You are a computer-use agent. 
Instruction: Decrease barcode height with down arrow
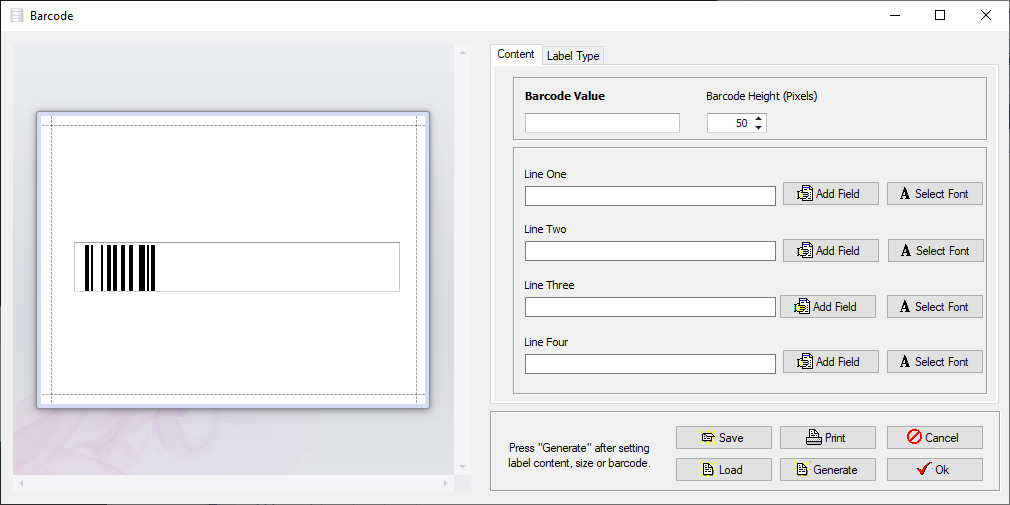pyautogui.click(x=759, y=128)
